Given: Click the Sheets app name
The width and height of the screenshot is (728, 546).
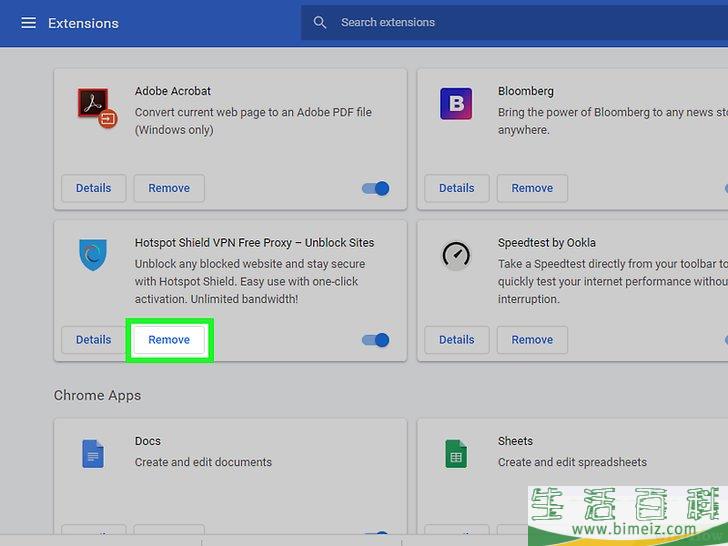Looking at the screenshot, I should coord(515,441).
